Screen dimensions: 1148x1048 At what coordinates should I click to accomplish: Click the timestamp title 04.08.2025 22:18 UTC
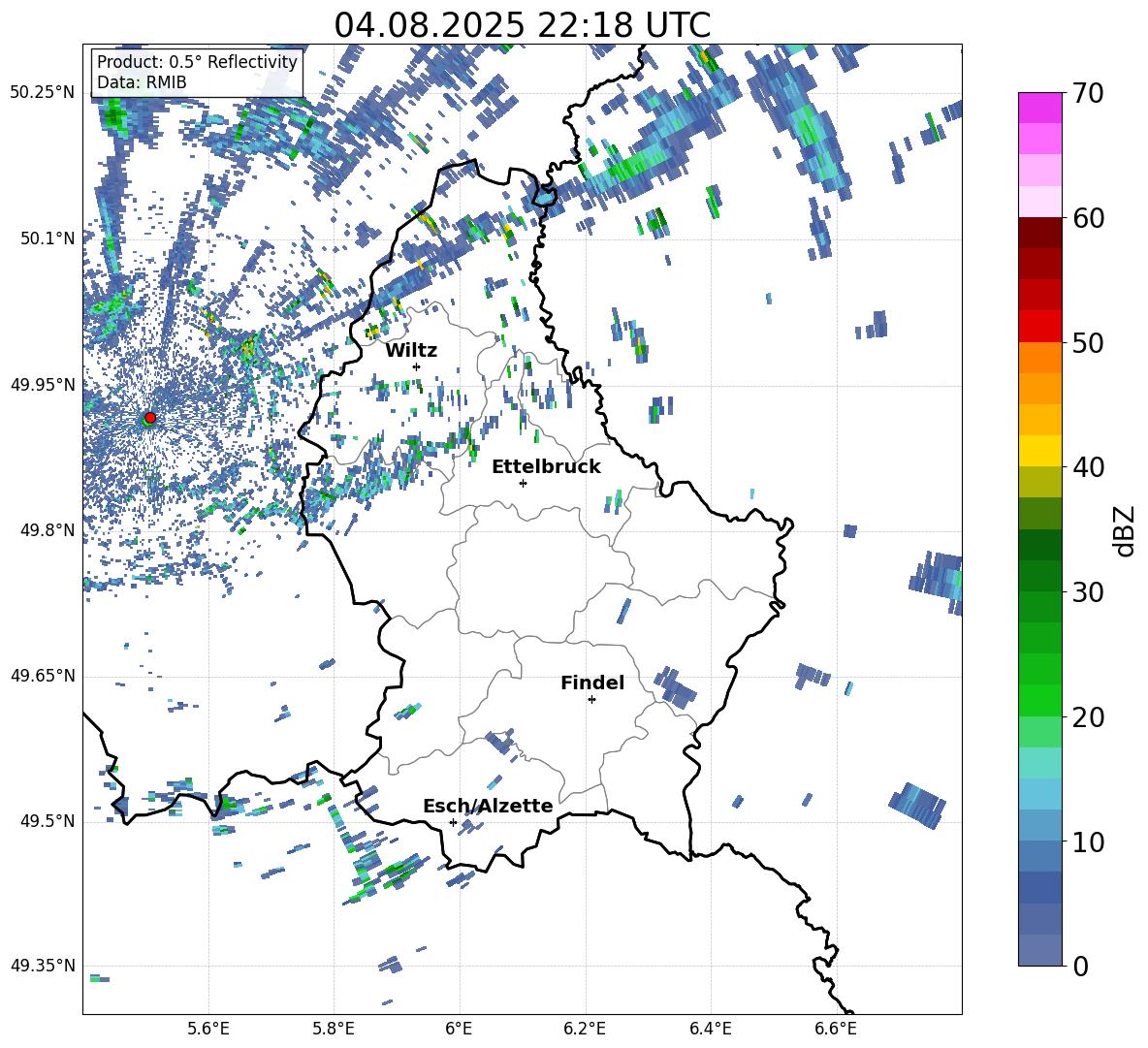(522, 25)
